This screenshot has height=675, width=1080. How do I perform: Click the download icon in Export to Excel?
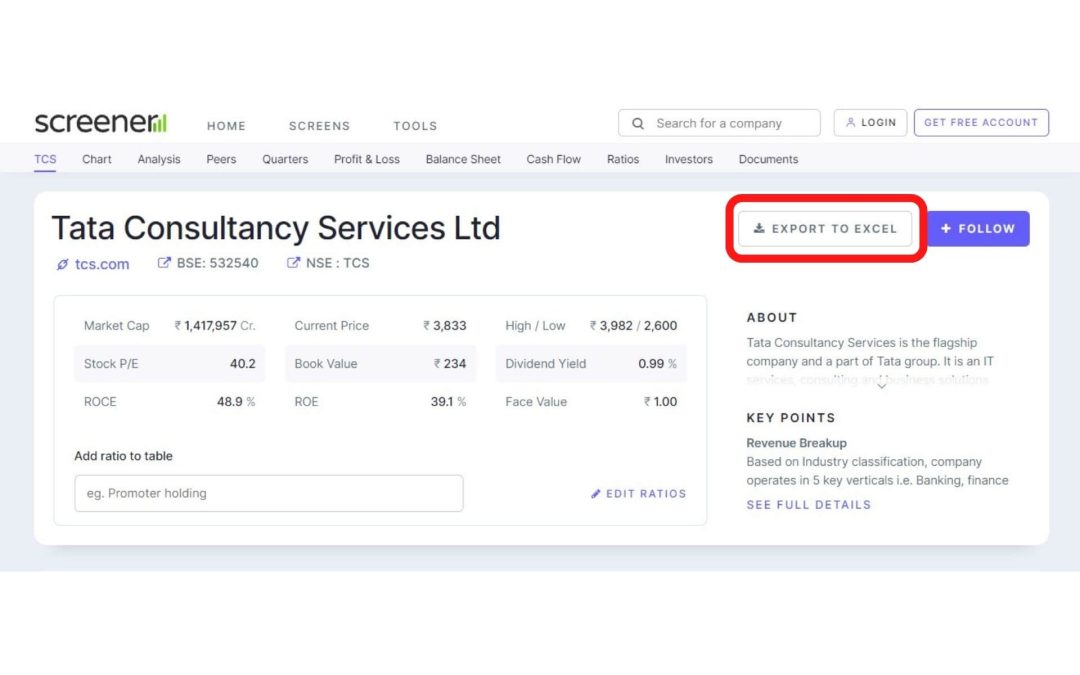pos(759,228)
